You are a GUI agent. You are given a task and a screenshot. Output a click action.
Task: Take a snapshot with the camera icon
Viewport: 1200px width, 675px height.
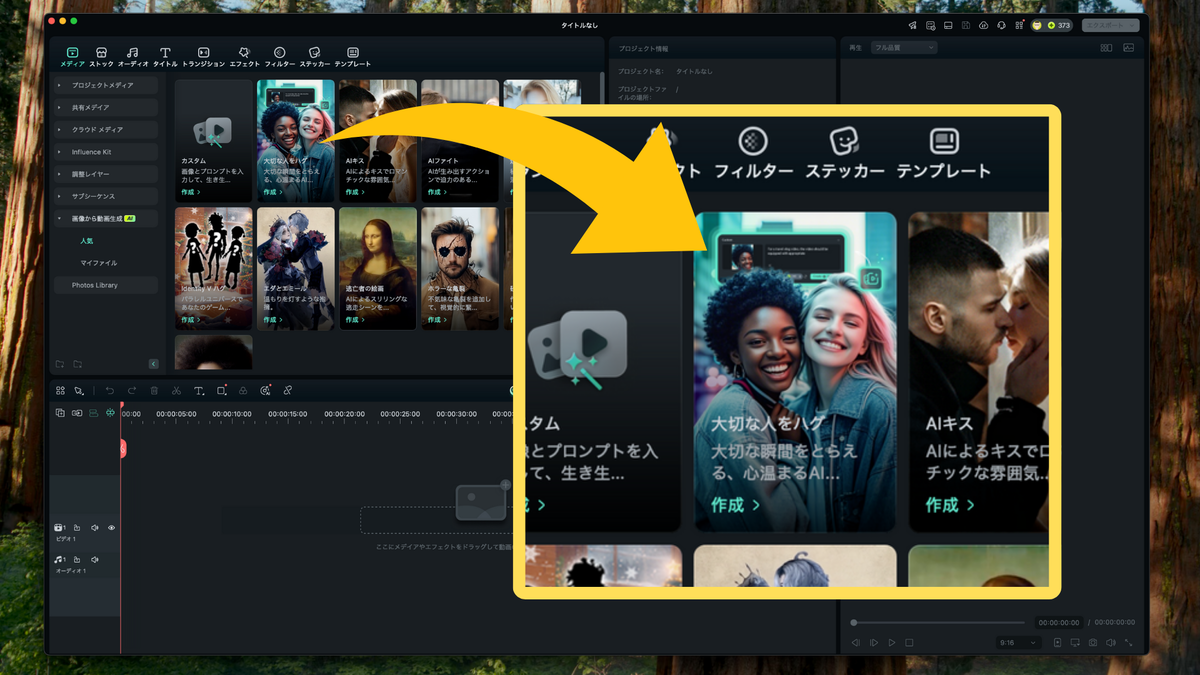pos(1093,643)
